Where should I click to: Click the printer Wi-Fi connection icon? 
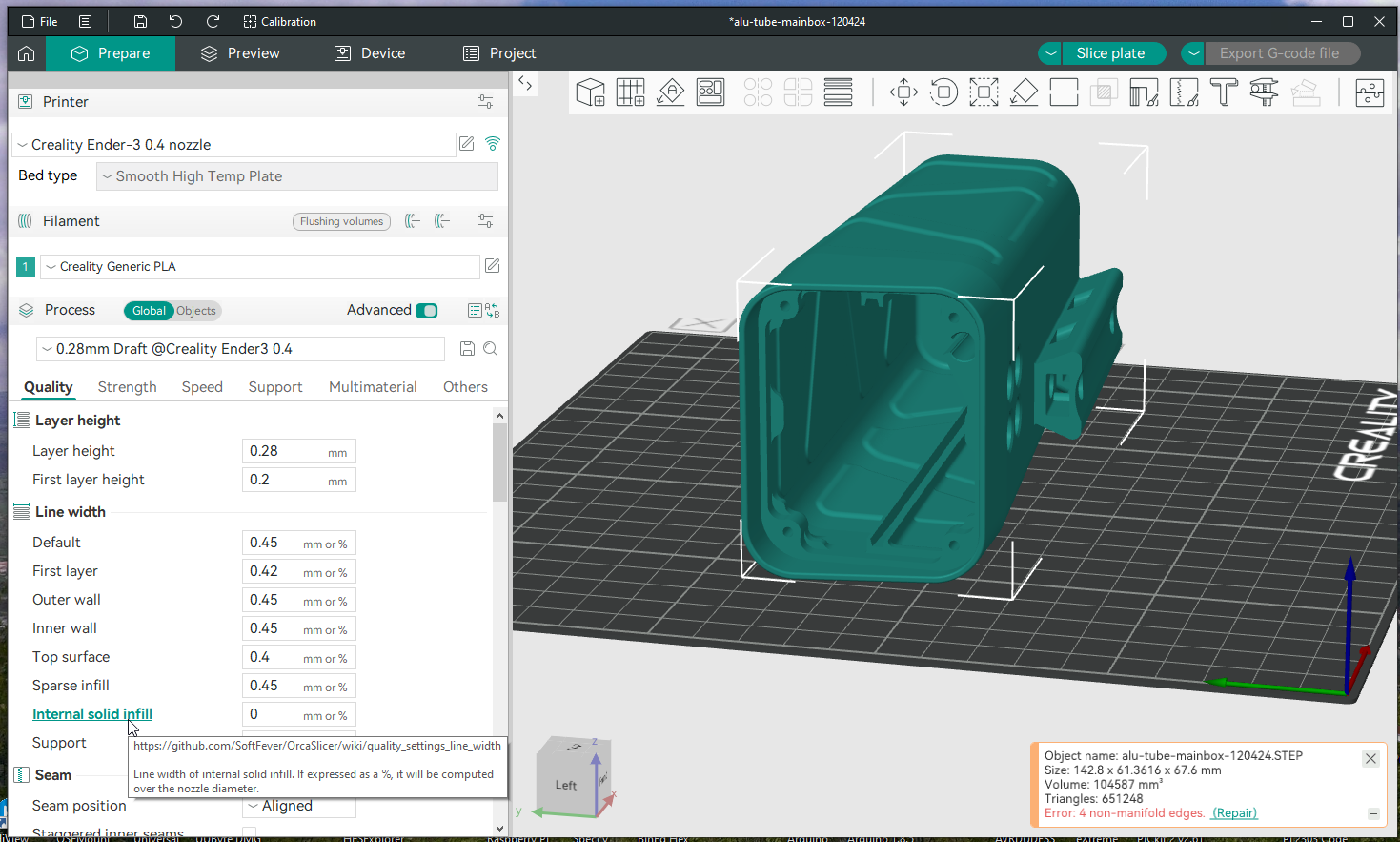[493, 144]
